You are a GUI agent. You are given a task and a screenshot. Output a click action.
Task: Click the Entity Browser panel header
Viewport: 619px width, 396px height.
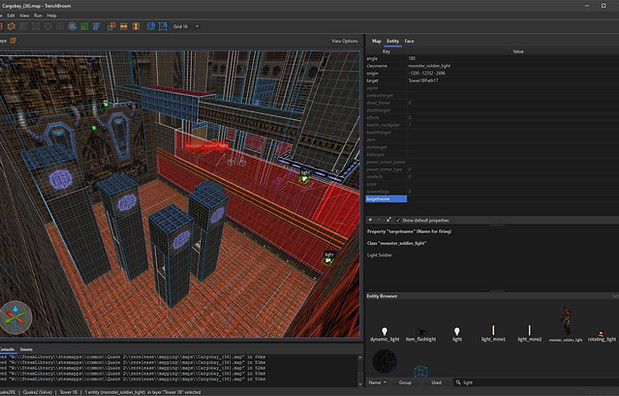point(492,296)
